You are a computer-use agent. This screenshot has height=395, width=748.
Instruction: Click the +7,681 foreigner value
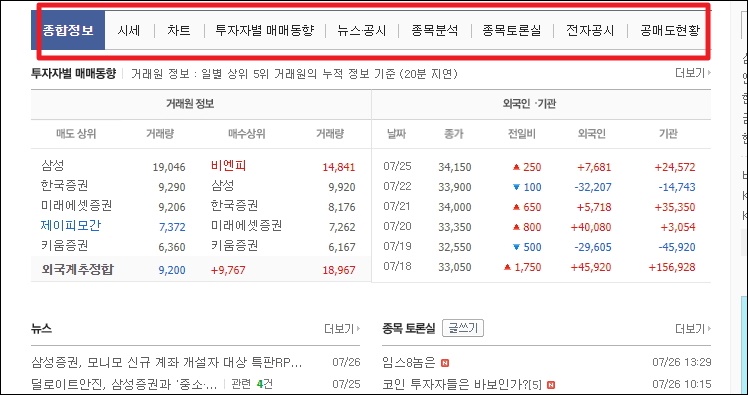pos(594,167)
